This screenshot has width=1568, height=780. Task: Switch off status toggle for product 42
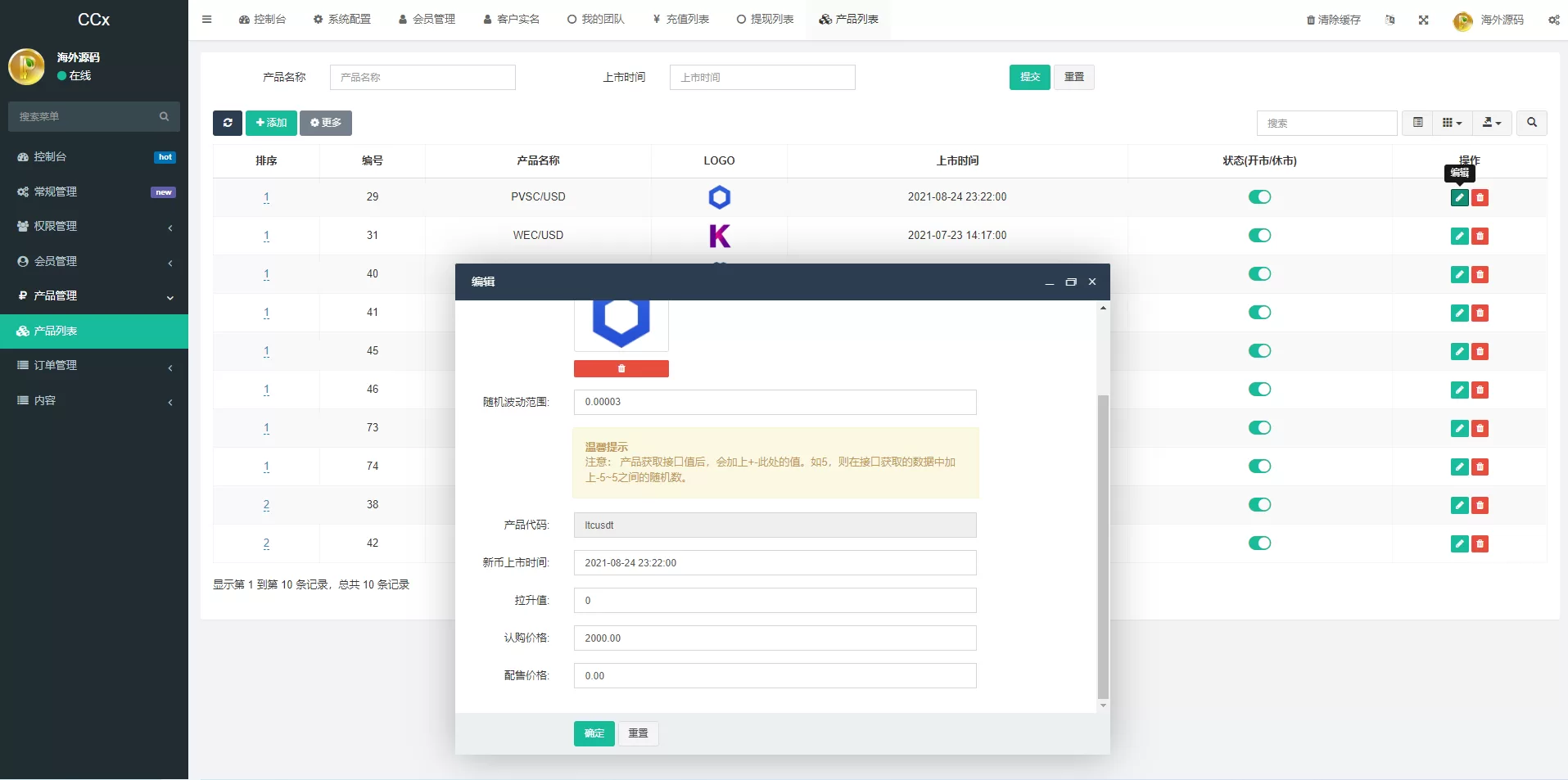[1259, 543]
